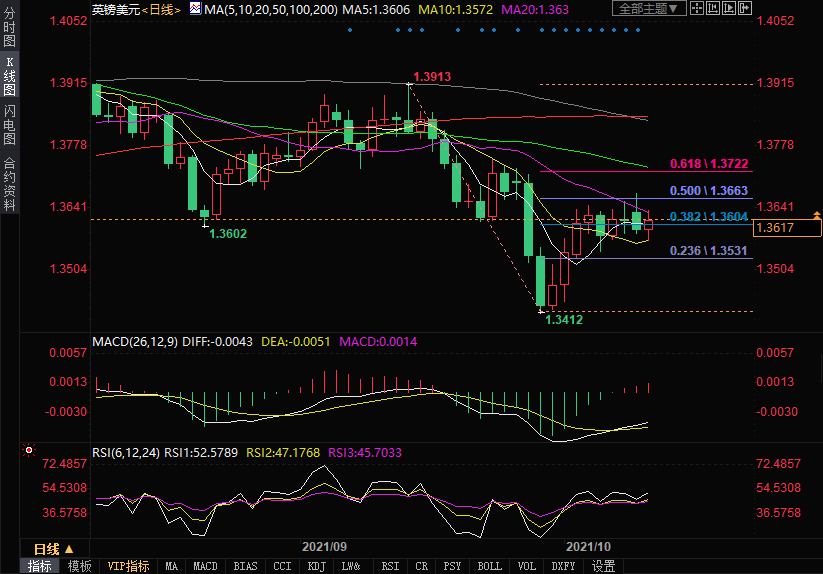Click the MA settings icon beside MA(5,10,20,50,100,200)
Viewport: 823px width, 574px height.
[194, 9]
